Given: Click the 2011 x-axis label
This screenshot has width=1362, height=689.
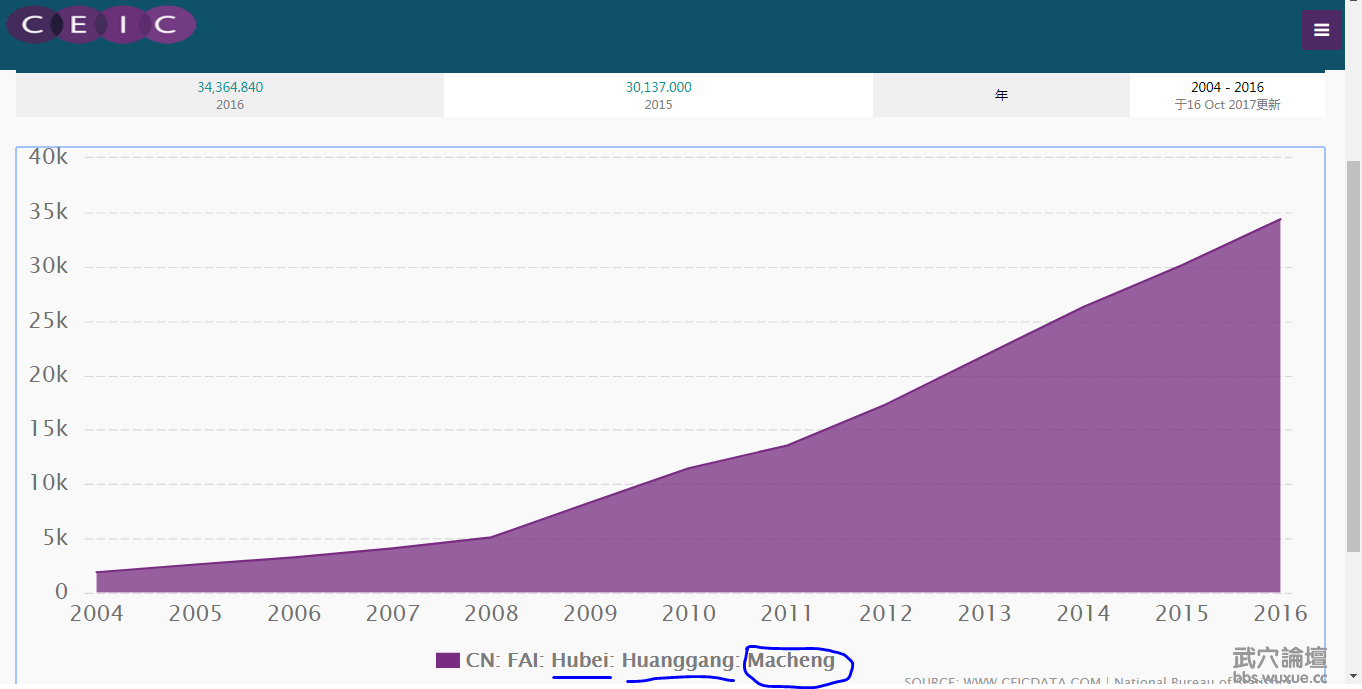Looking at the screenshot, I should click(787, 613).
